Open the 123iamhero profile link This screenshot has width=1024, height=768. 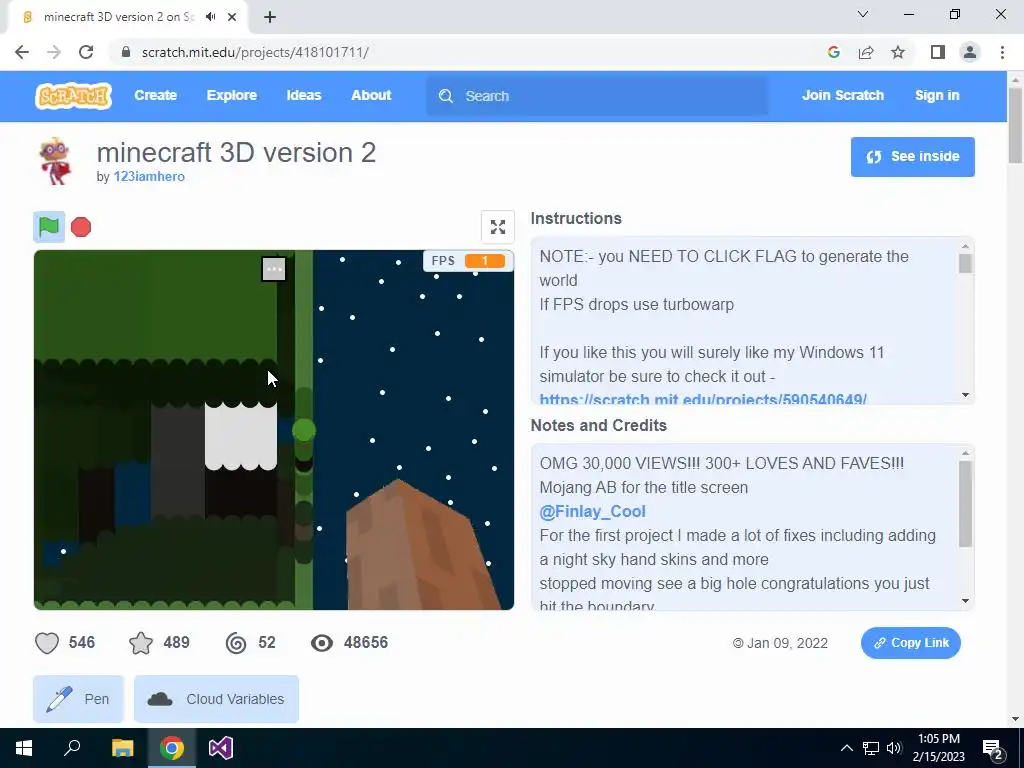coord(149,176)
